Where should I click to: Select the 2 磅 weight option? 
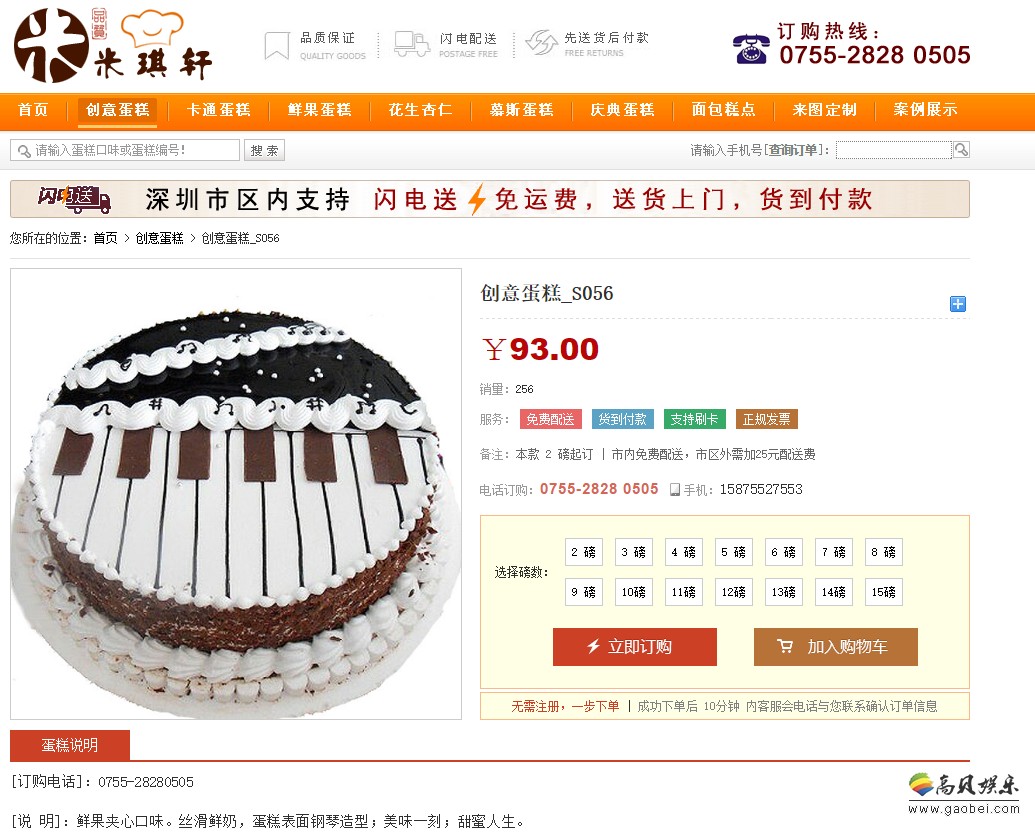click(584, 552)
